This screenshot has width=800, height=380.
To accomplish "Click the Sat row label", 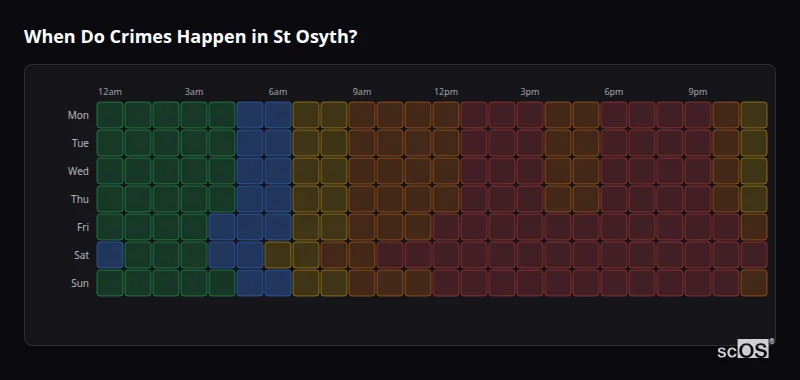I will (82, 256).
